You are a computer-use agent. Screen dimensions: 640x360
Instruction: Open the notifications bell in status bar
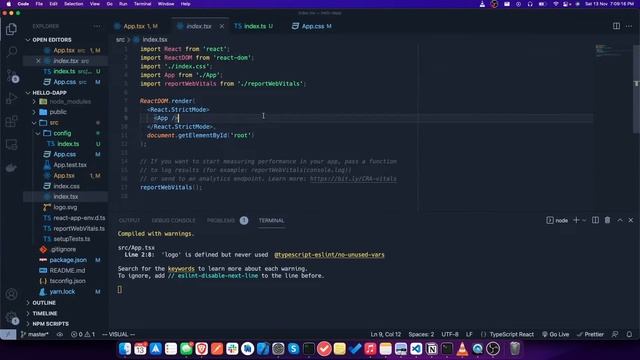tap(629, 334)
